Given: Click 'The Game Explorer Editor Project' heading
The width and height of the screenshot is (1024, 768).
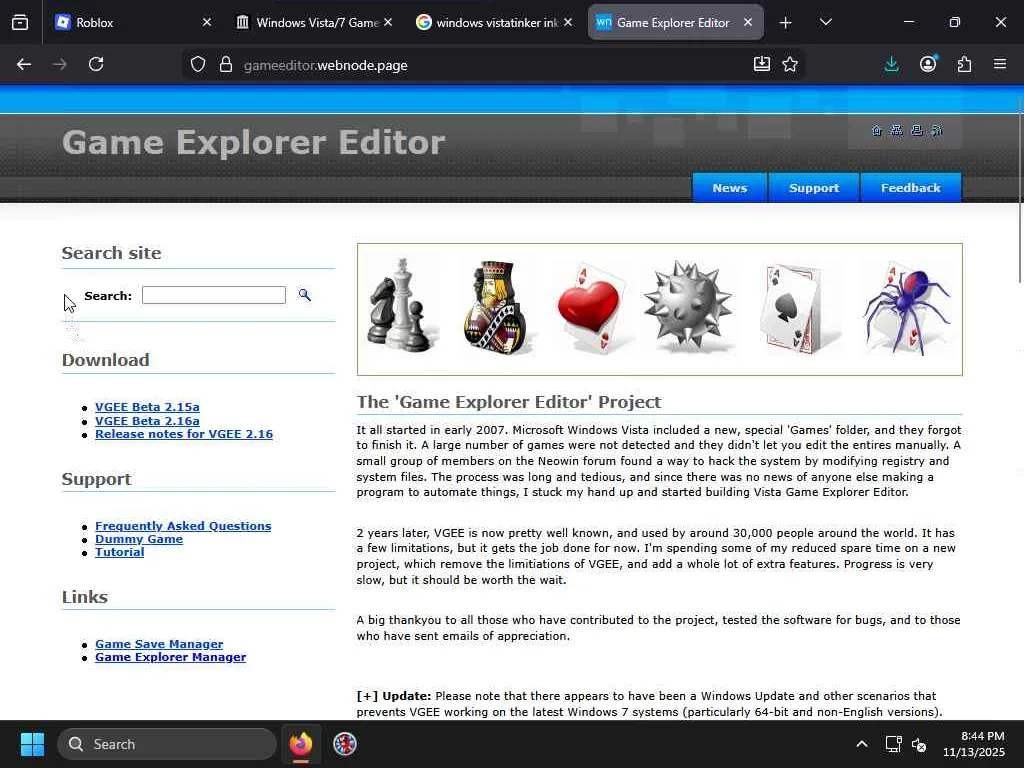Looking at the screenshot, I should (x=509, y=402).
